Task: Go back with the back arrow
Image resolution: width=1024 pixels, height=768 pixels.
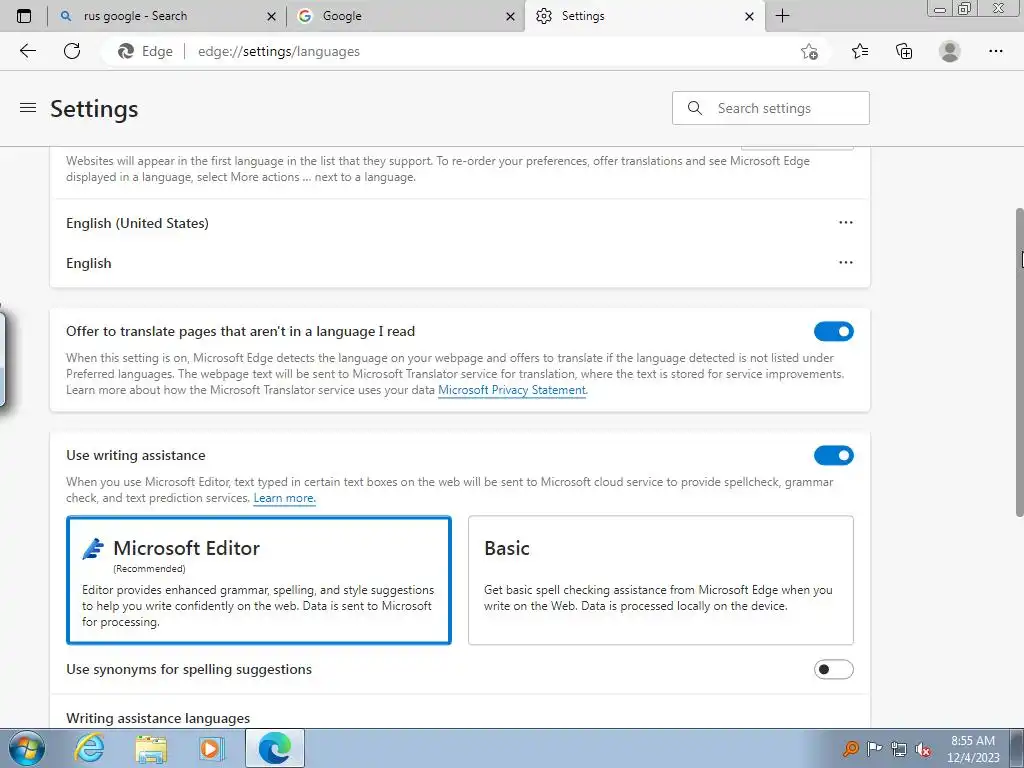Action: coord(27,51)
